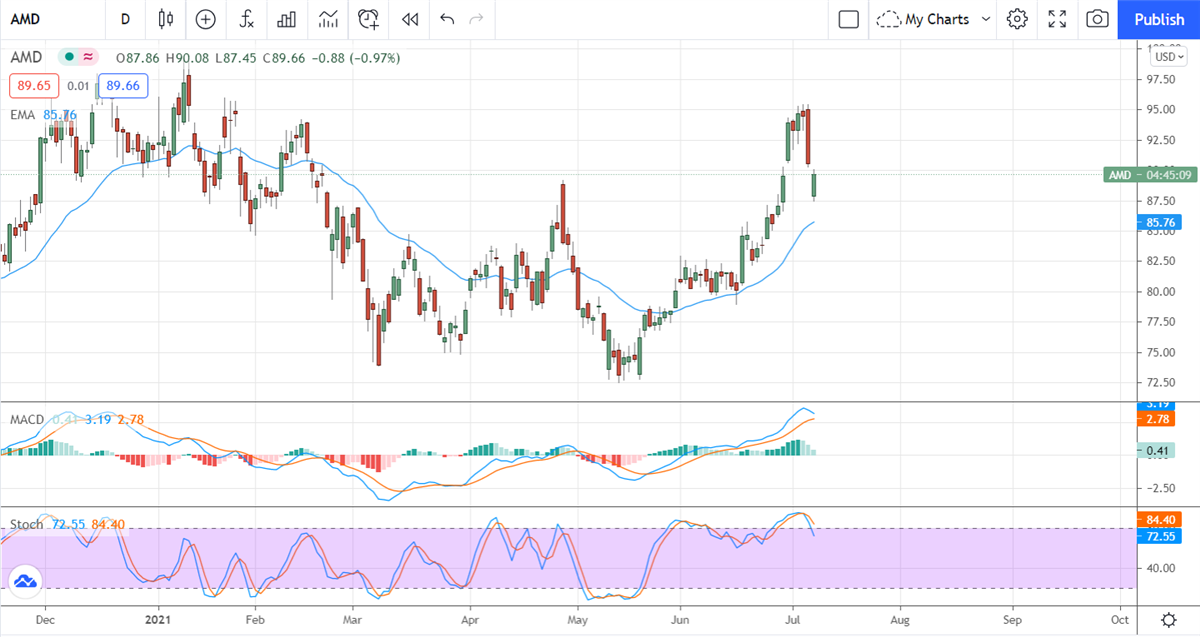Viewport: 1200px width, 637px height.
Task: Open the candlestick chart style selector
Action: coord(166,19)
